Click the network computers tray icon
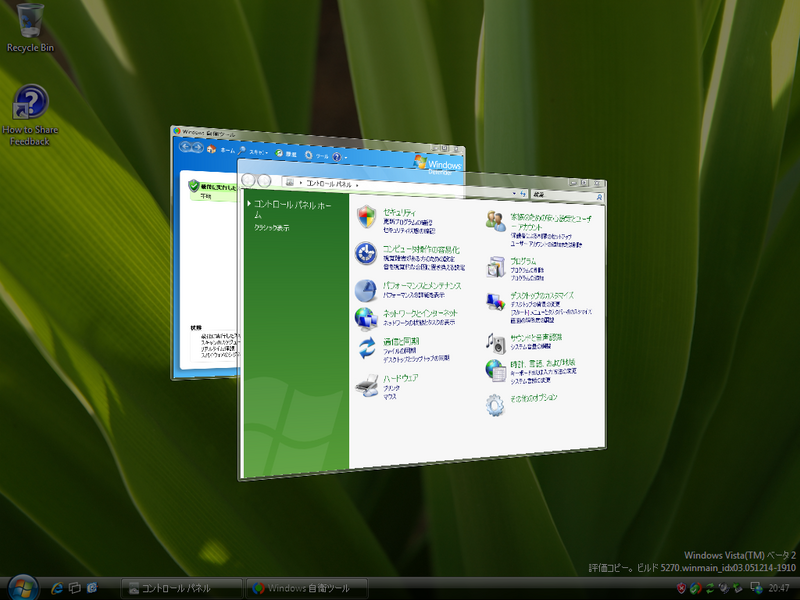 pos(757,588)
